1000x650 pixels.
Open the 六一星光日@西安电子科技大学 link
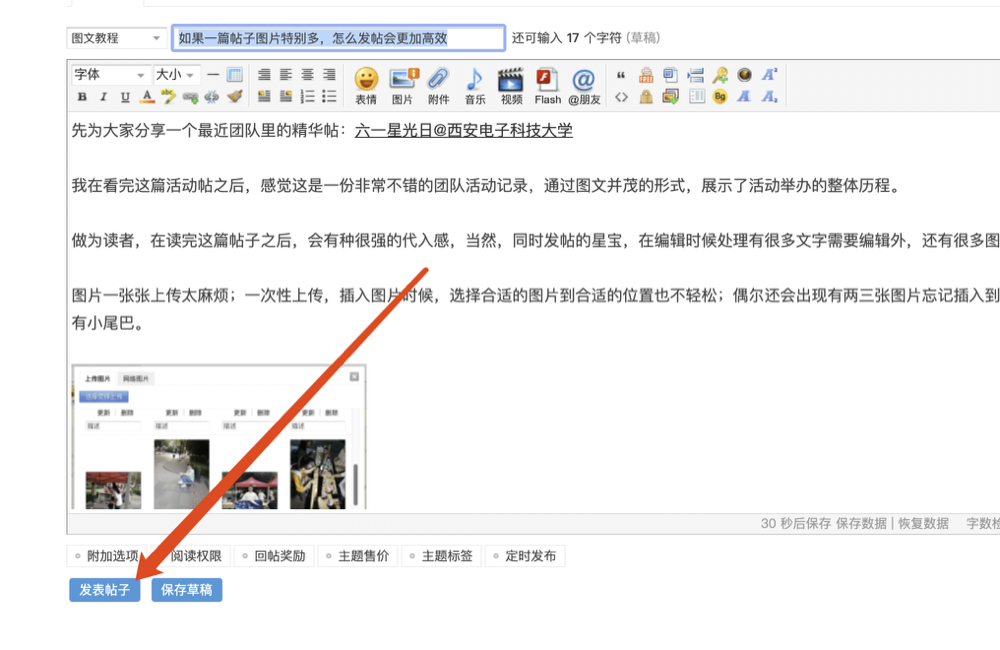(x=464, y=131)
